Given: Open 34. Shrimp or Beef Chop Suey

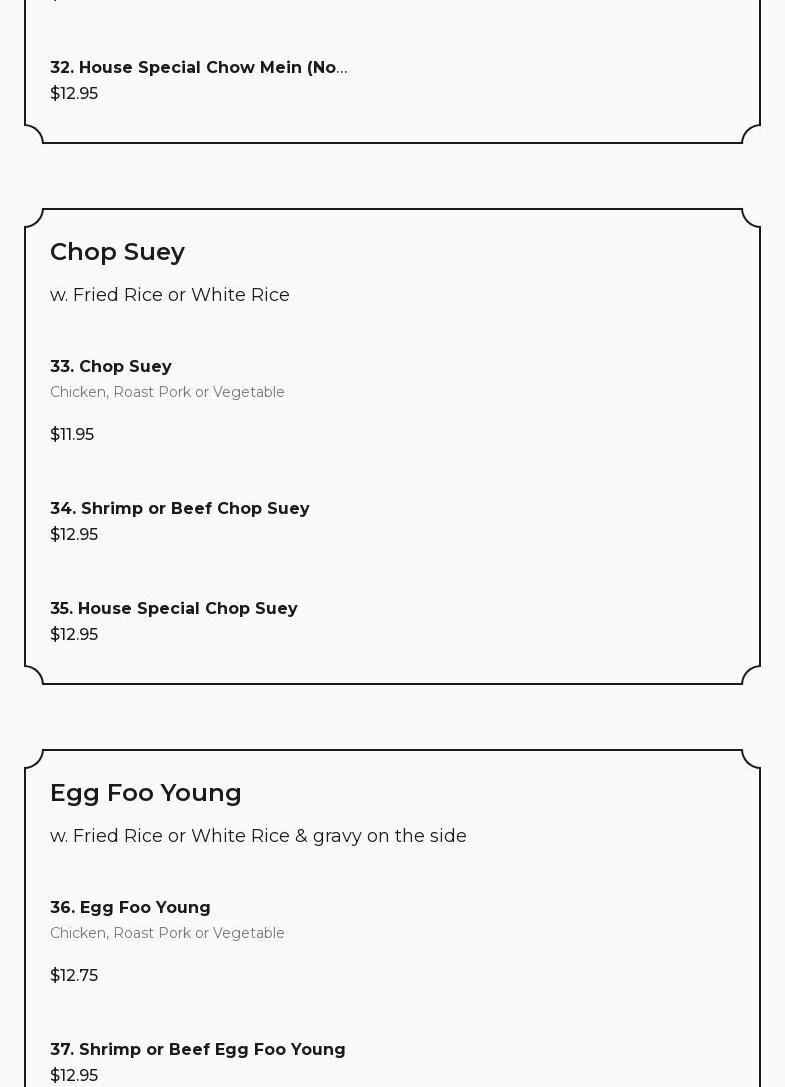Looking at the screenshot, I should (180, 508).
